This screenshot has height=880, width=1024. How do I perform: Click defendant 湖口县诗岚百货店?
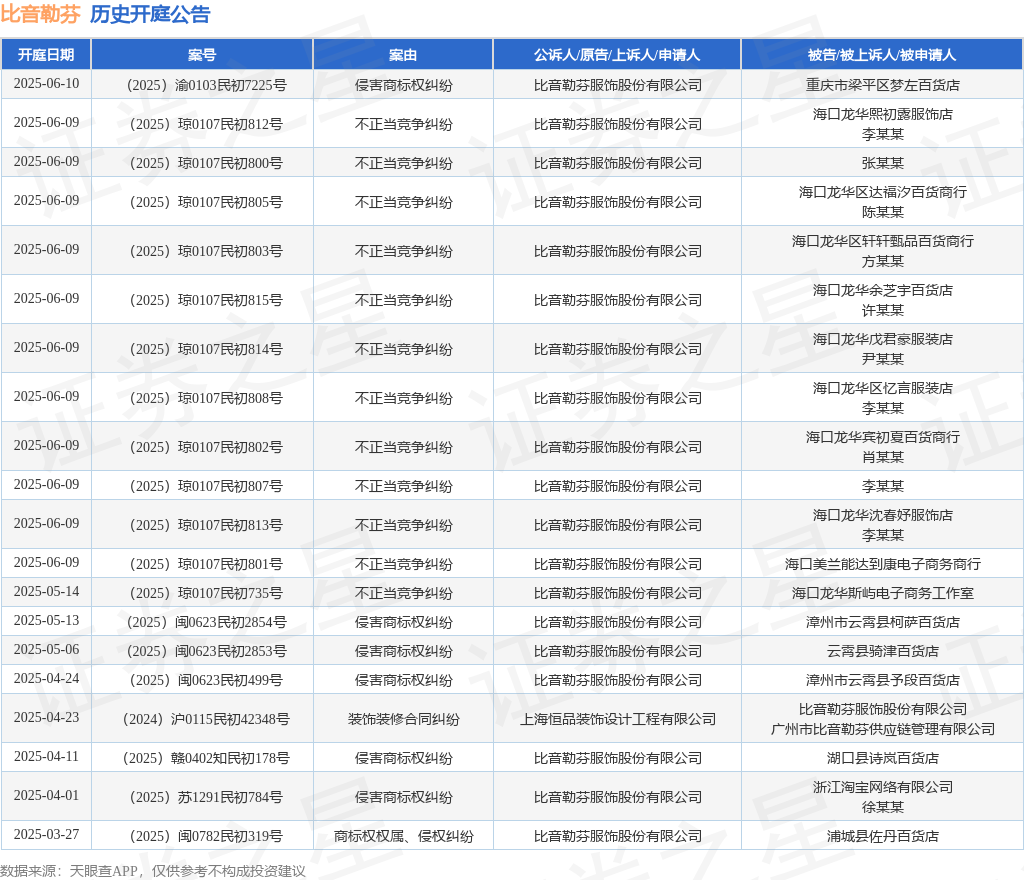point(882,759)
